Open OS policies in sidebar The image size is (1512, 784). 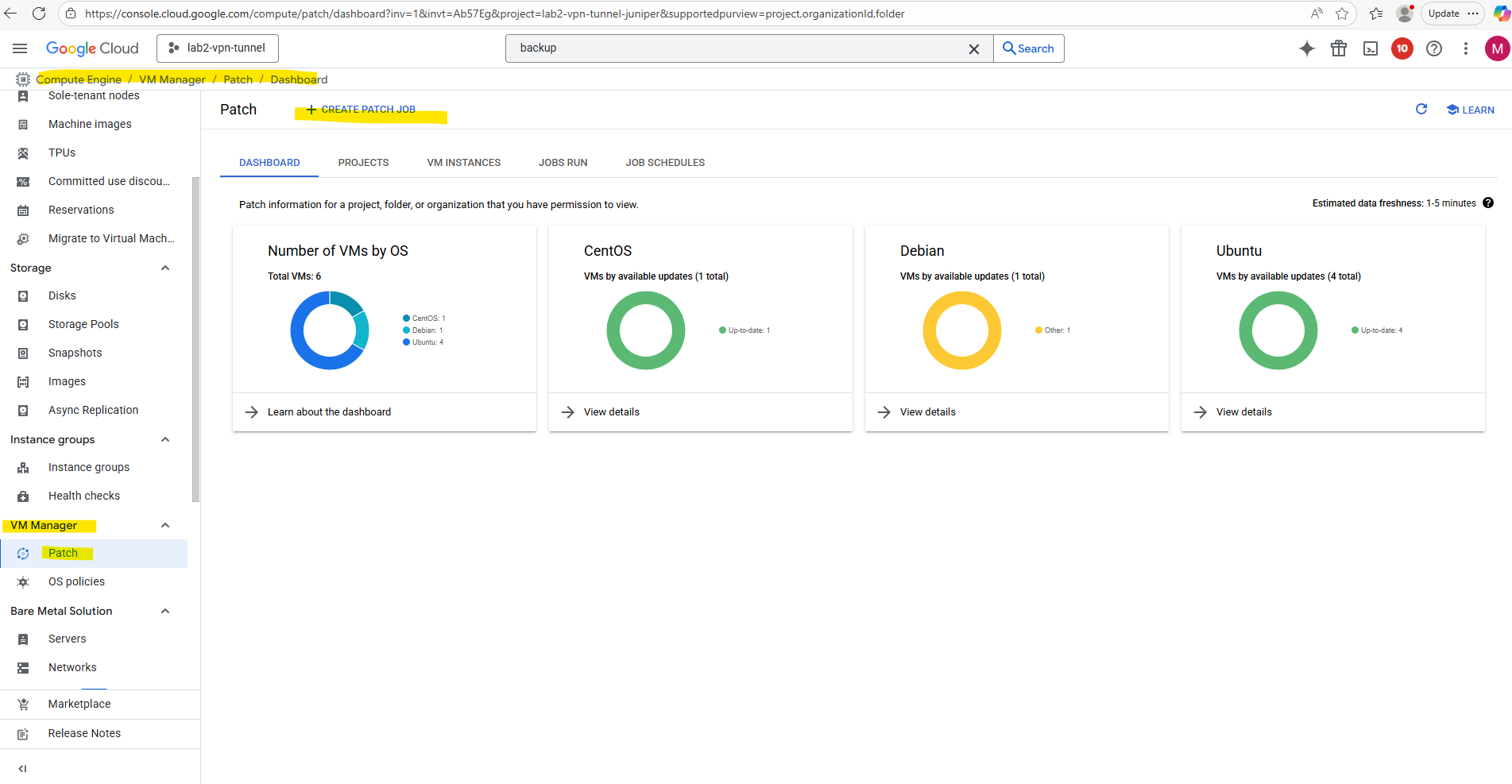(x=76, y=581)
